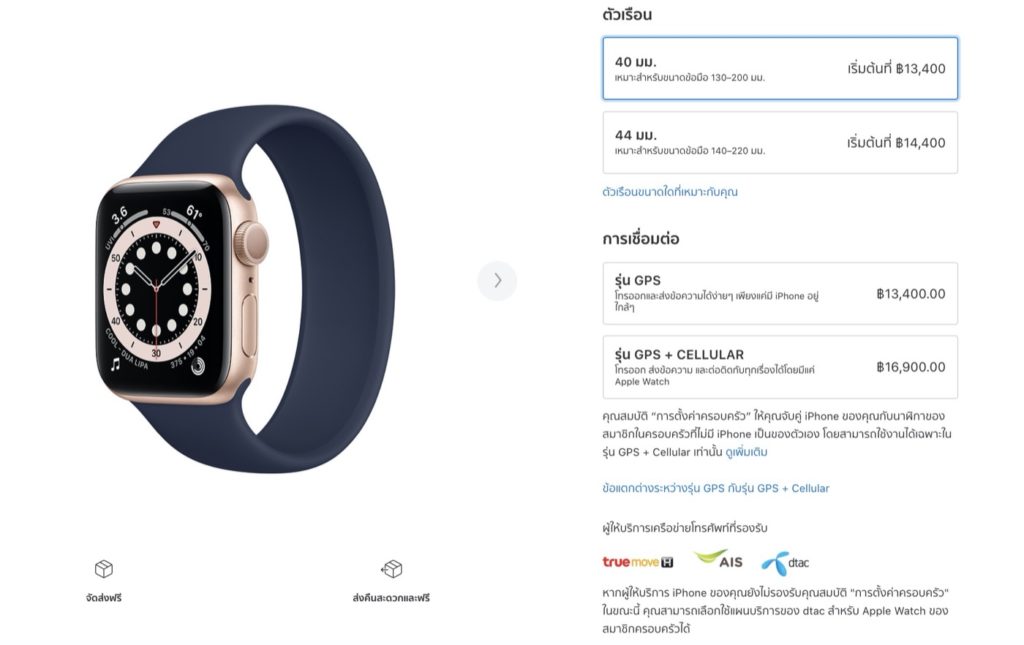Click the ฿16,900.00 price on Cellular option
This screenshot has height=645, width=1024.
910,367
